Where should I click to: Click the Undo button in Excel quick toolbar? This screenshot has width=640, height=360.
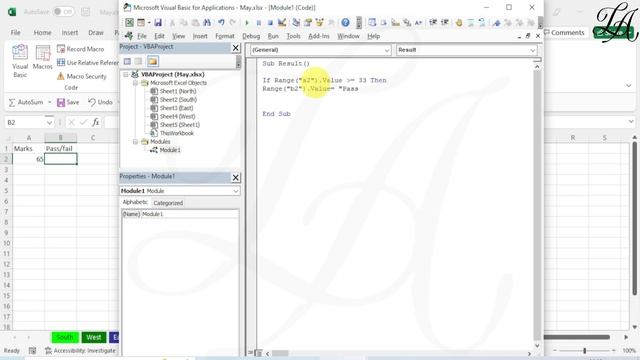(x=100, y=102)
